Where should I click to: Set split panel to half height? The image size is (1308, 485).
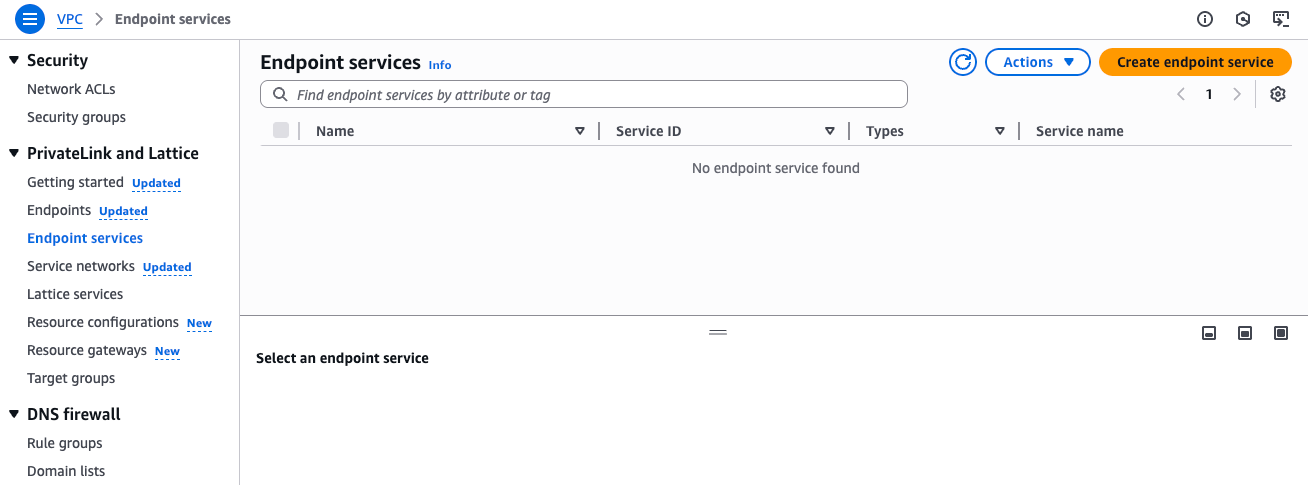click(1245, 333)
